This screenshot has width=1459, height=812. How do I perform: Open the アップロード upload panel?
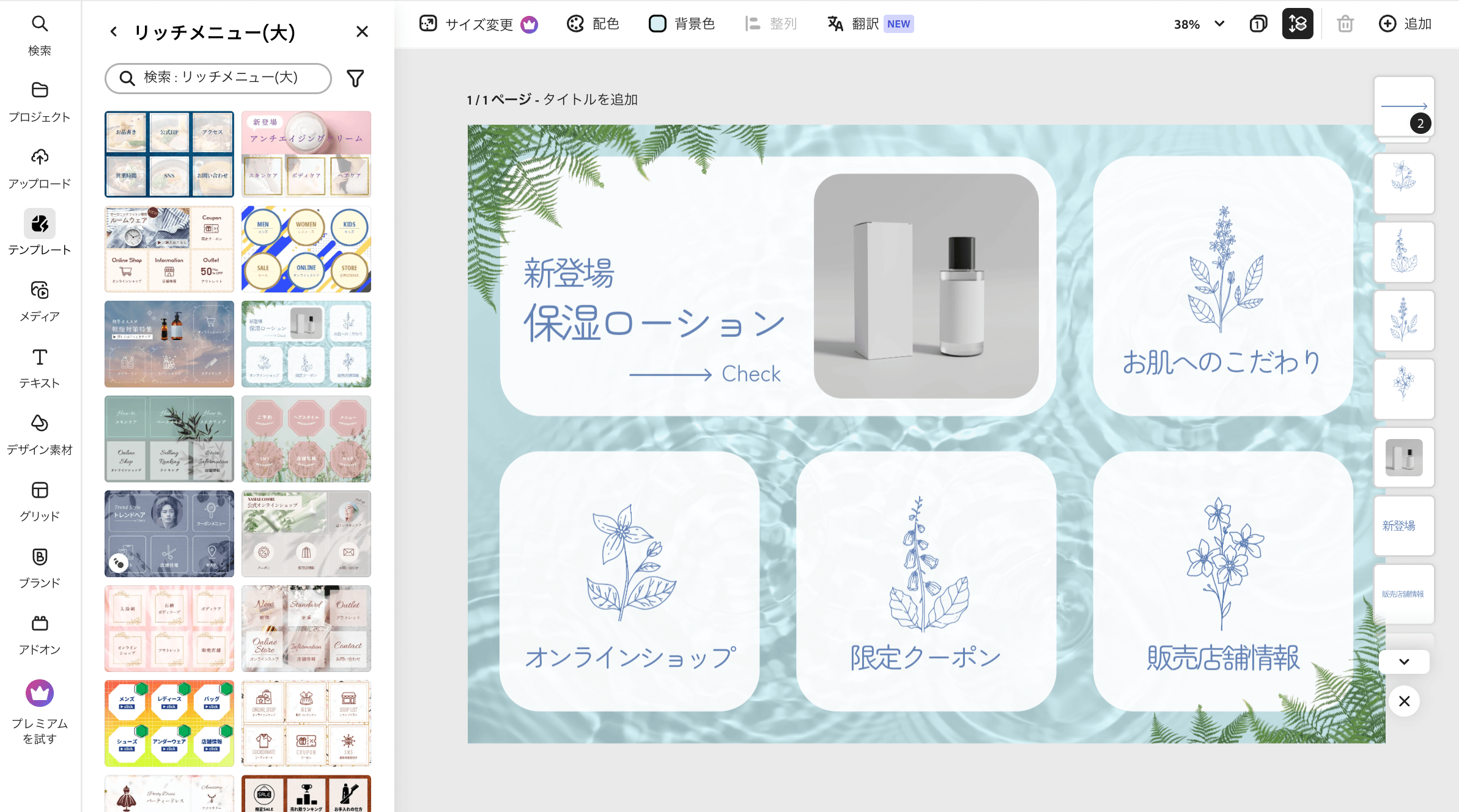(40, 167)
